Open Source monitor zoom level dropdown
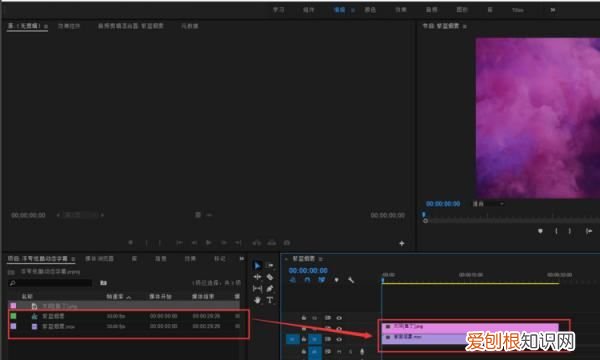Screen dimensions: 600x360 [x=80, y=215]
